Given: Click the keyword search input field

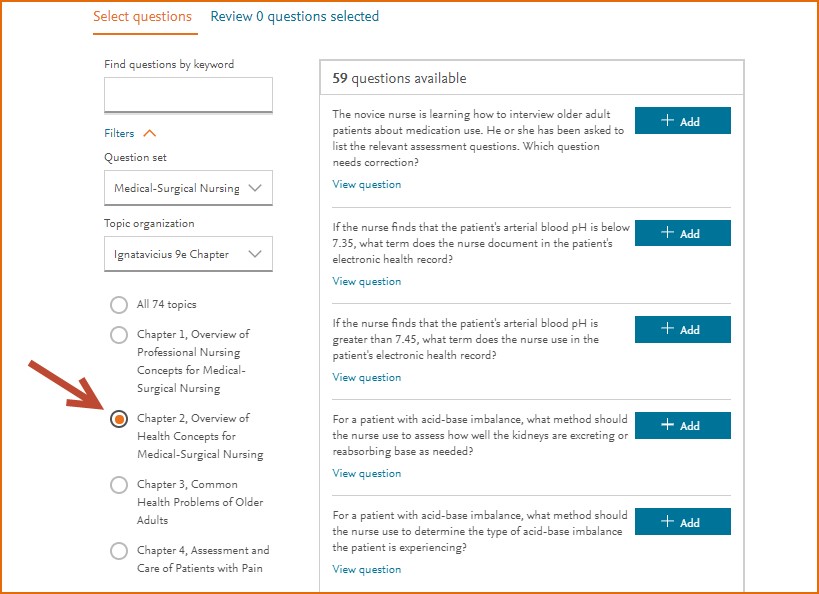Looking at the screenshot, I should pos(188,94).
